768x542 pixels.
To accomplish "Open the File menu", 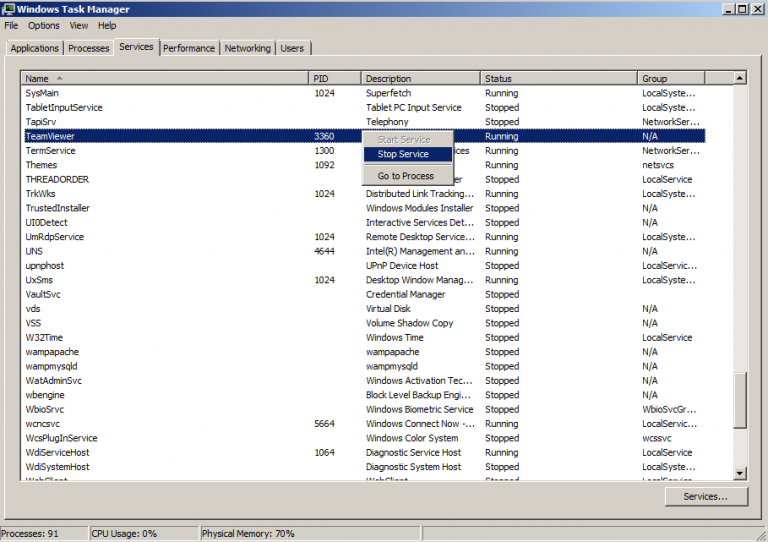I will (11, 25).
